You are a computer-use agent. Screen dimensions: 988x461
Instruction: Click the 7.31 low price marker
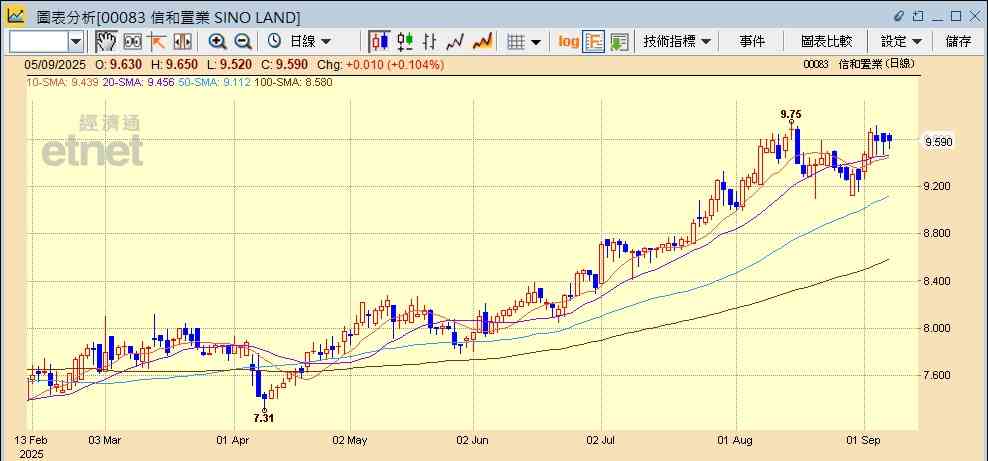(x=264, y=417)
